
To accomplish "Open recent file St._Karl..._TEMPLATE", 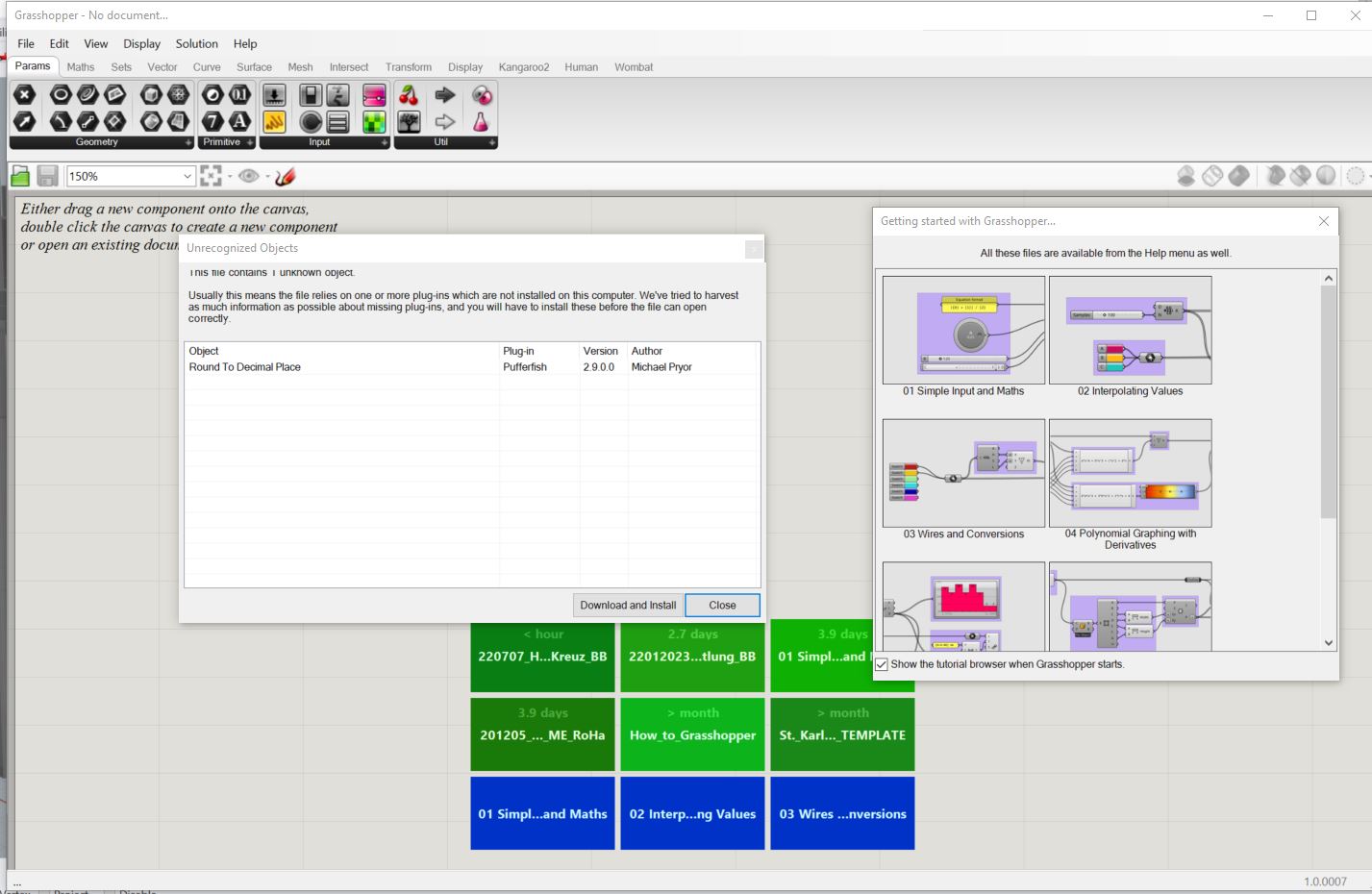I will pos(842,734).
